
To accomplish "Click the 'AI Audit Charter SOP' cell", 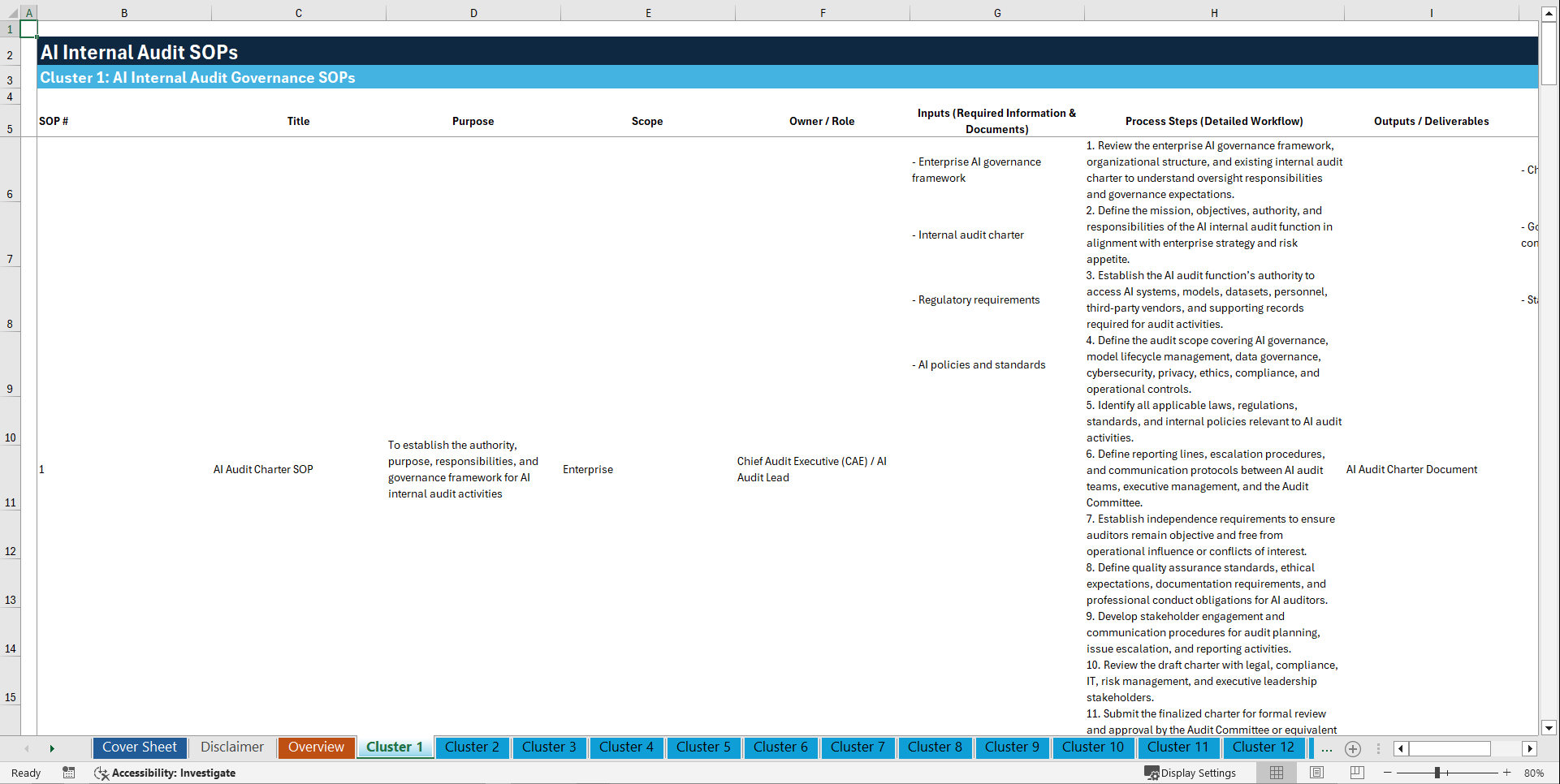I will 263,469.
